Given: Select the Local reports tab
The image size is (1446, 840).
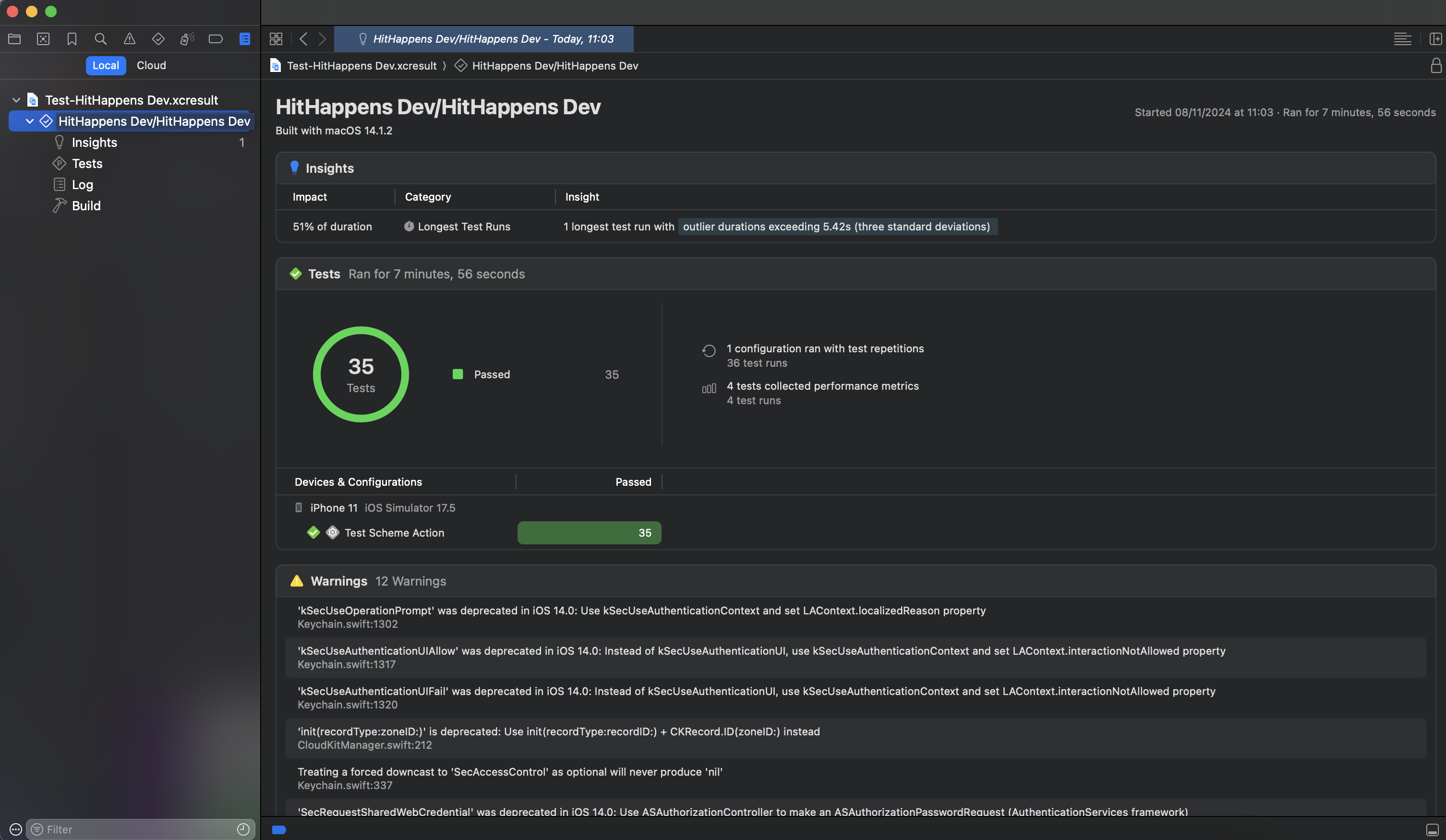Looking at the screenshot, I should [106, 65].
